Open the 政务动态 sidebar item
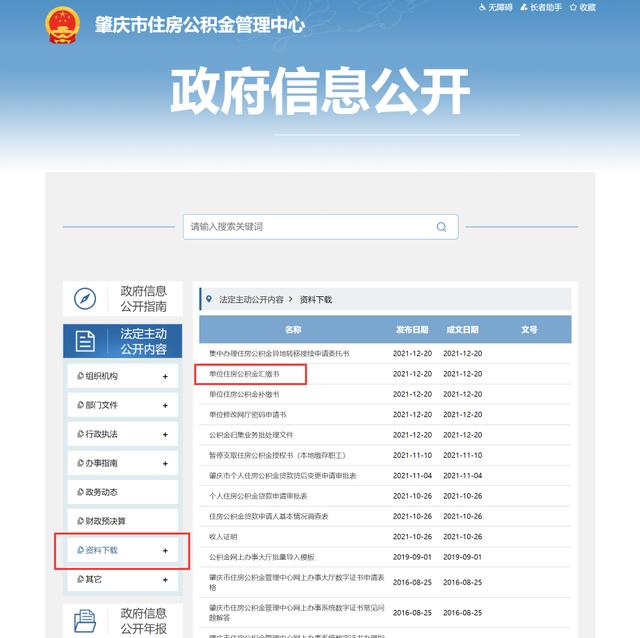Image resolution: width=640 pixels, height=638 pixels. tap(122, 492)
